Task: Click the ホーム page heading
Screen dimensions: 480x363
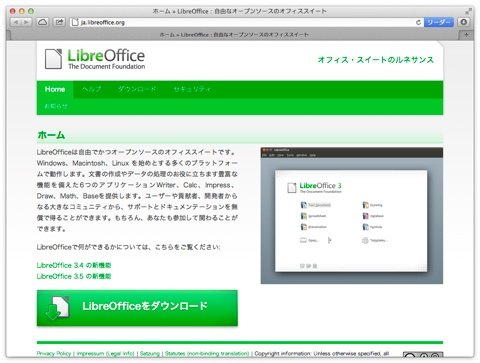Action: click(x=51, y=135)
